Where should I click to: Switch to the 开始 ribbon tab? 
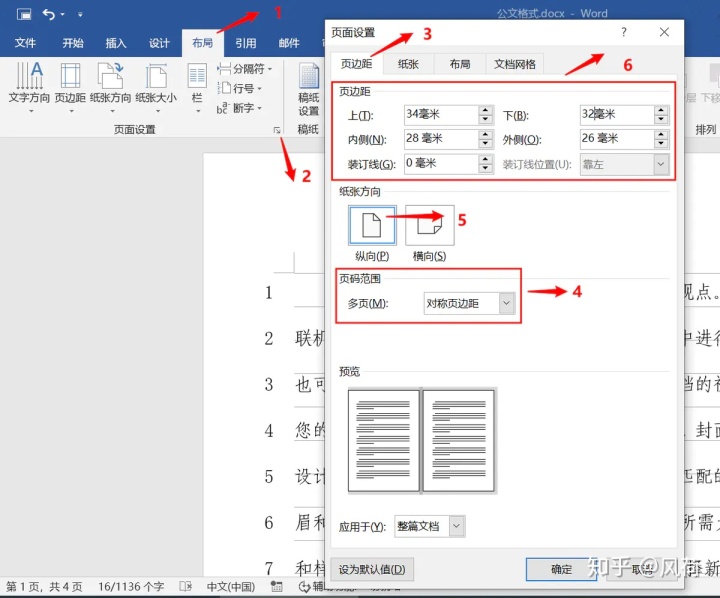click(73, 43)
